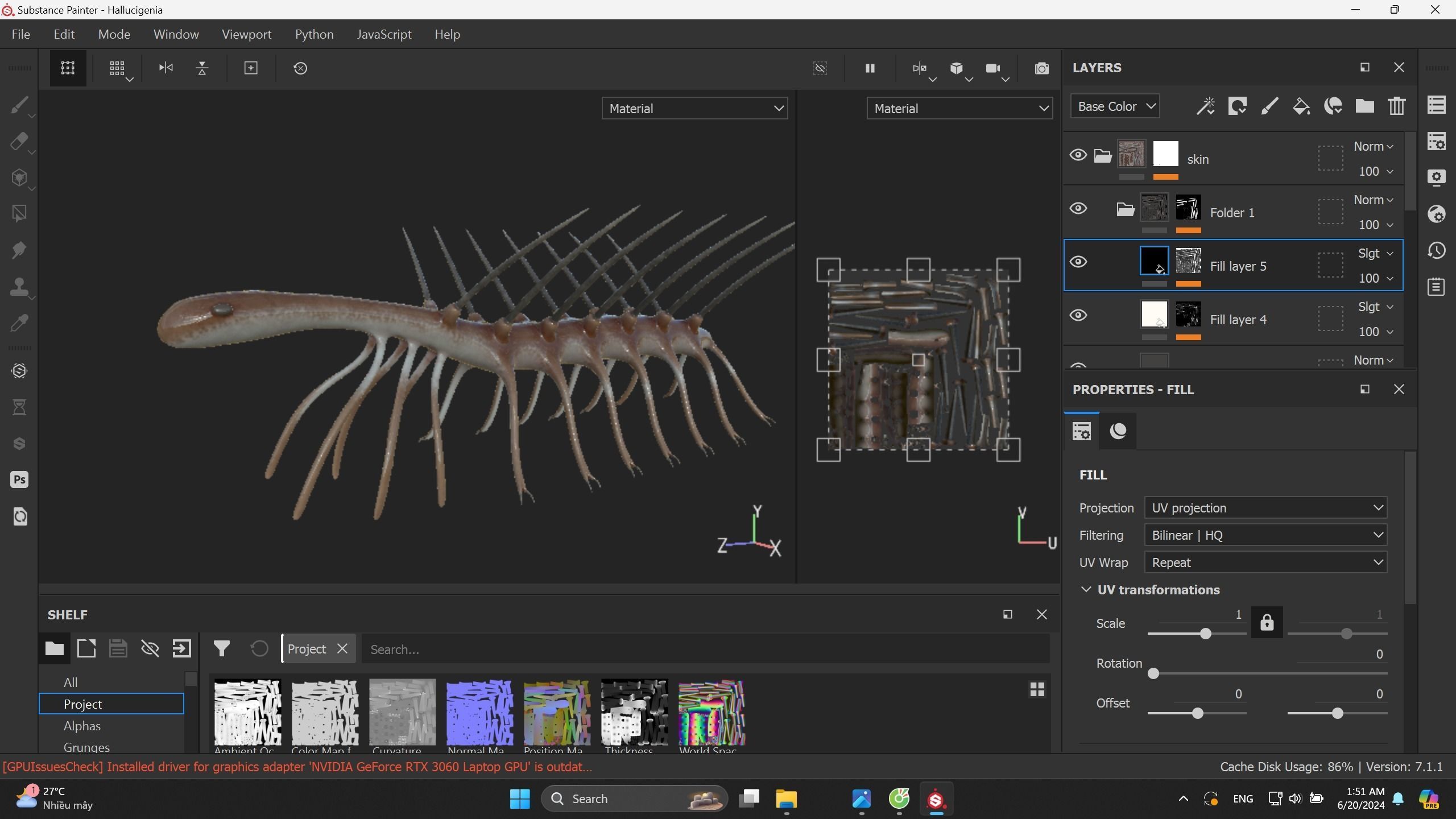Change Fill layer 5 blend mode Slgt

coord(1375,254)
